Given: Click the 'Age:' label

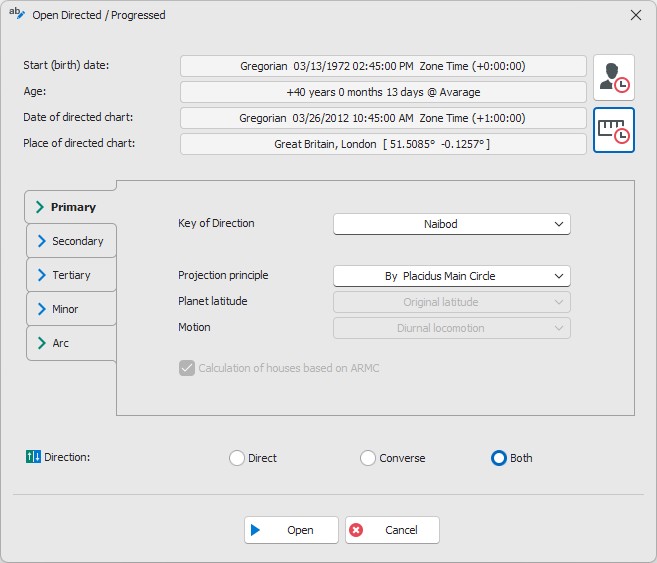Looking at the screenshot, I should (x=35, y=91).
